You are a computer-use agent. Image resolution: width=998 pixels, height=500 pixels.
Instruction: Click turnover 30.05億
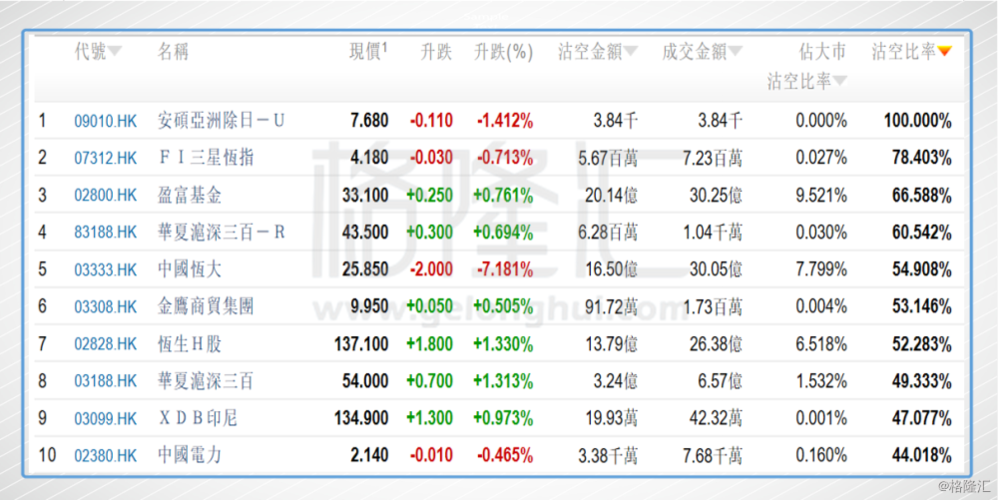click(x=716, y=270)
